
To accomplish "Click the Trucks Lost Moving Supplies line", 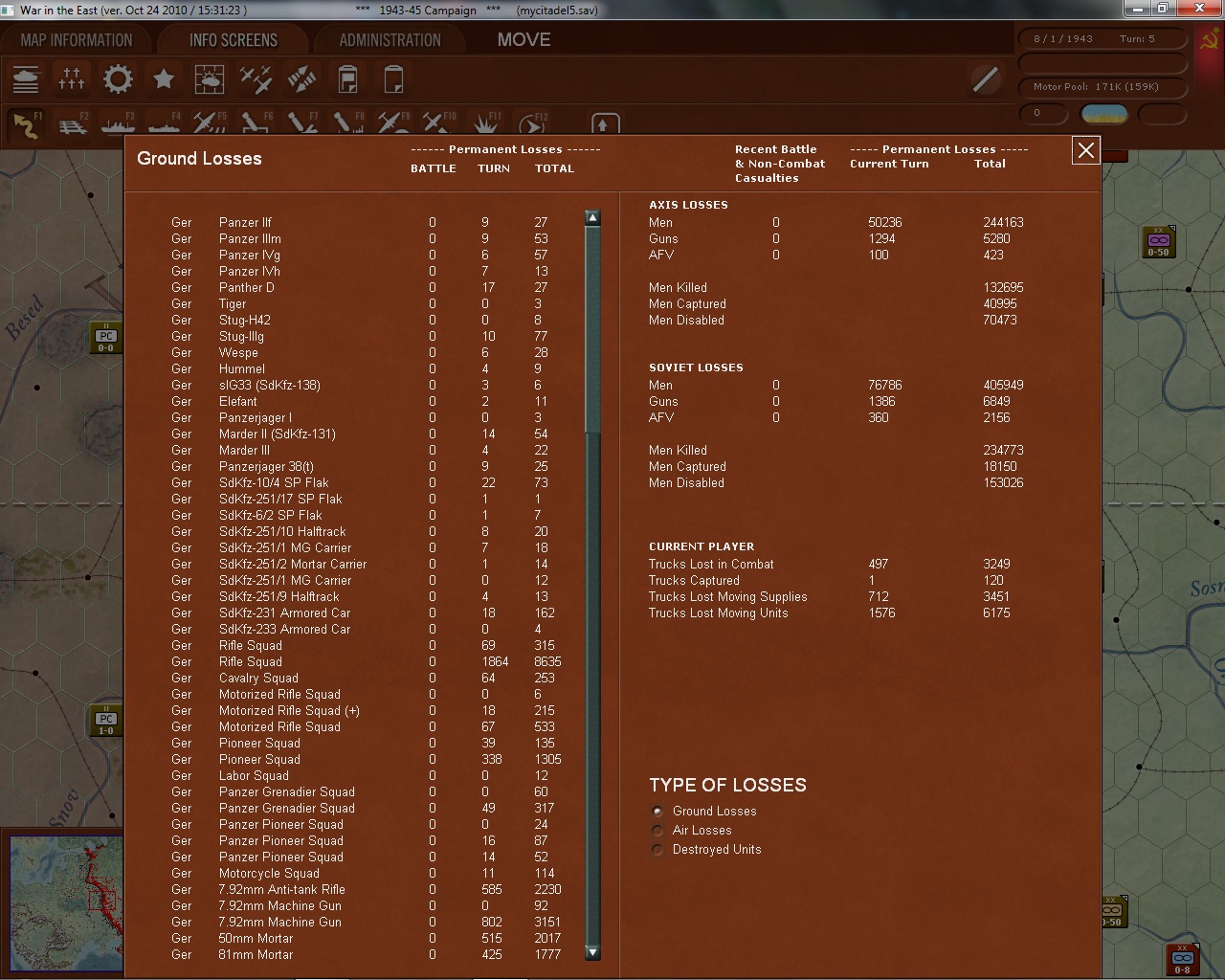I will click(830, 596).
